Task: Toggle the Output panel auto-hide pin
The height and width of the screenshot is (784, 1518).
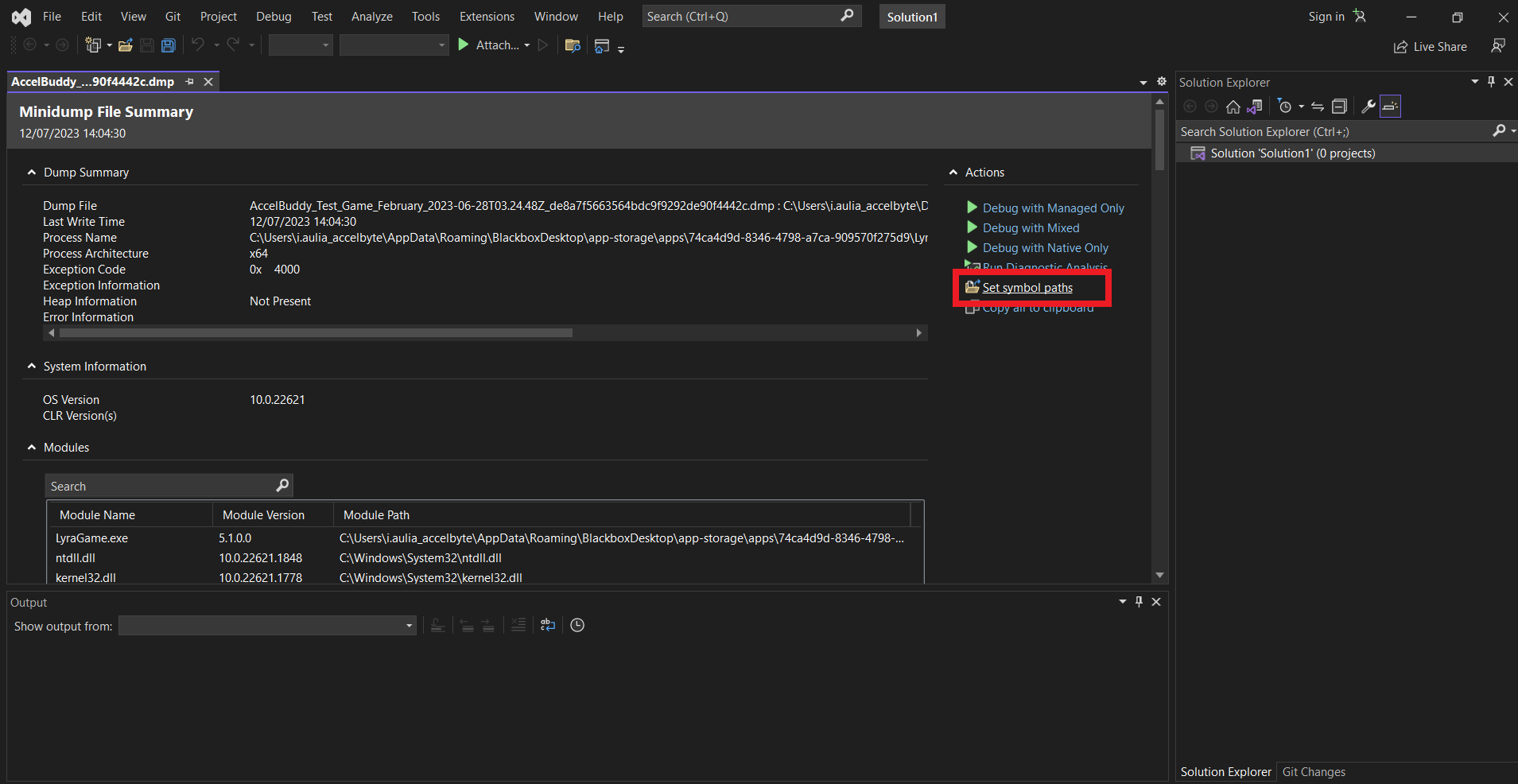Action: [1139, 602]
